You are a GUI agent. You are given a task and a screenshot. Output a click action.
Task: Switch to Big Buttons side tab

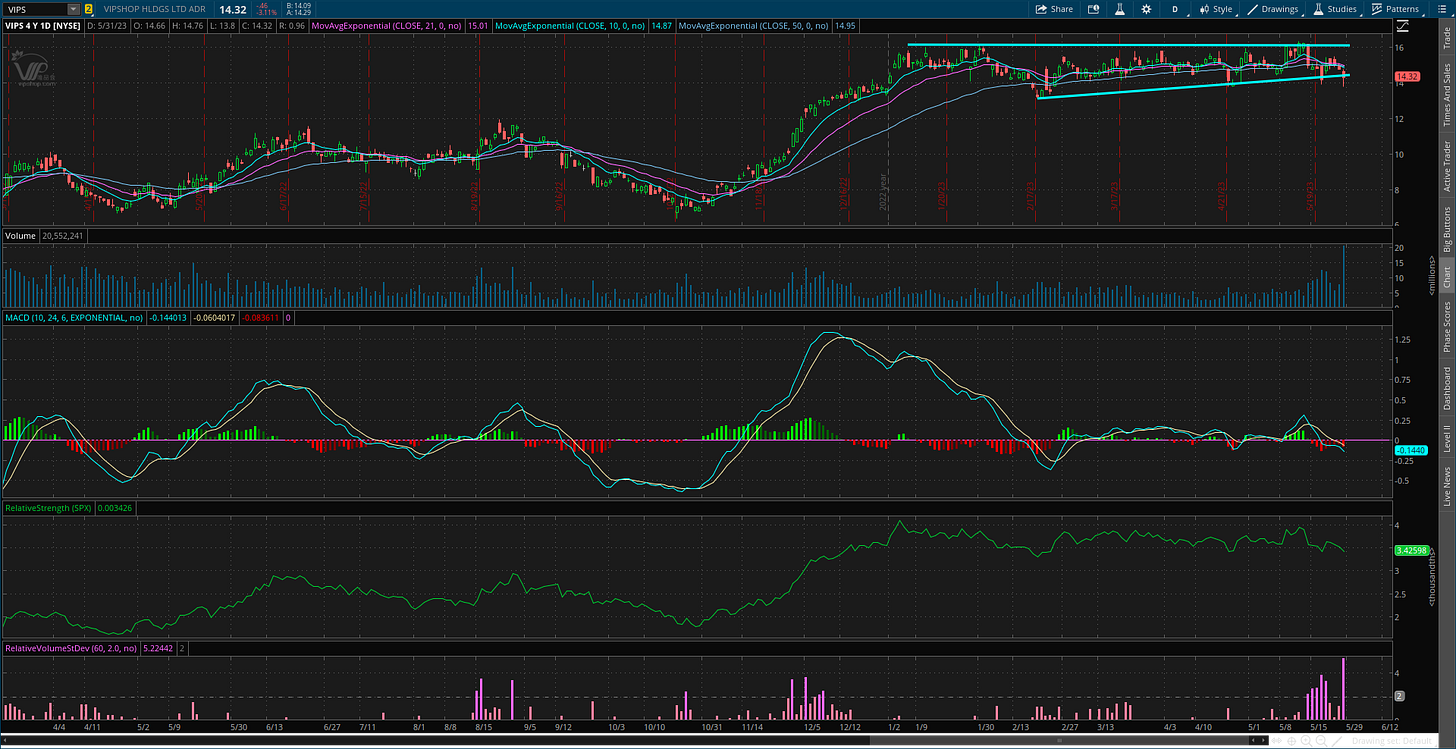pyautogui.click(x=1447, y=230)
